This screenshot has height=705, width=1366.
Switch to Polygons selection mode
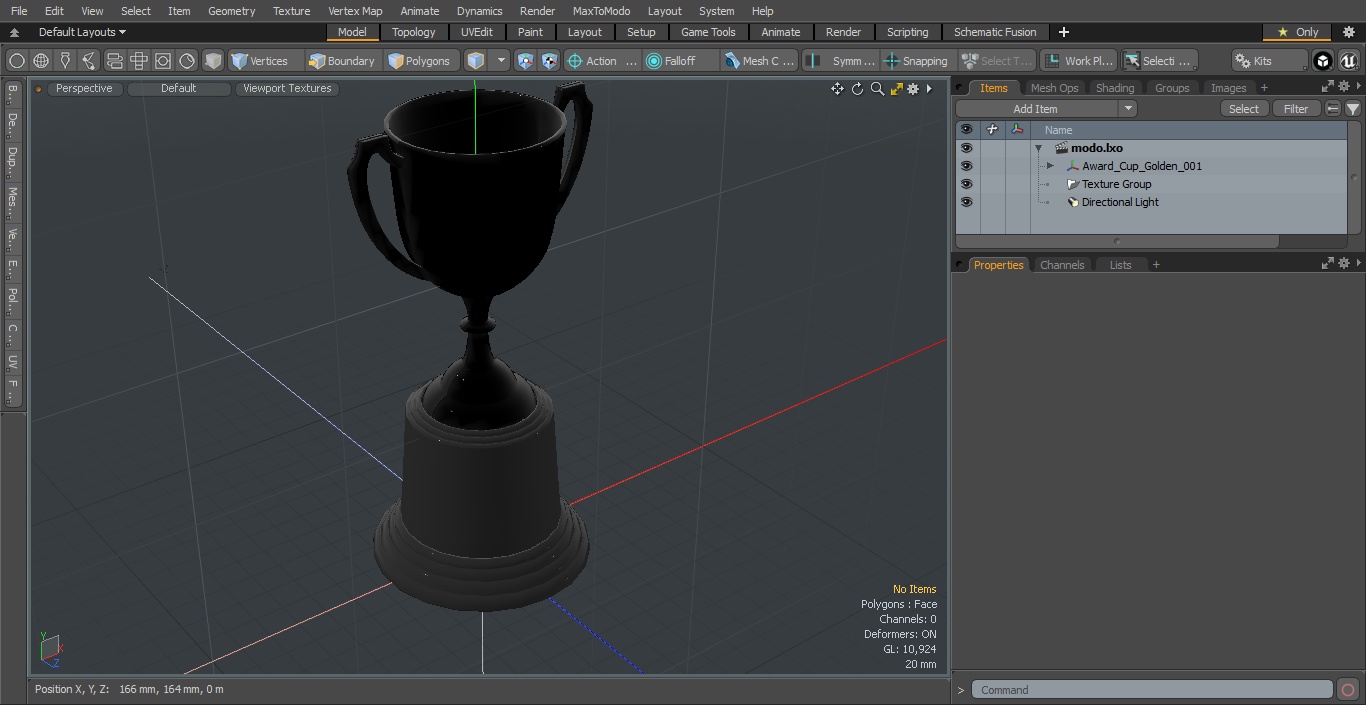(420, 61)
